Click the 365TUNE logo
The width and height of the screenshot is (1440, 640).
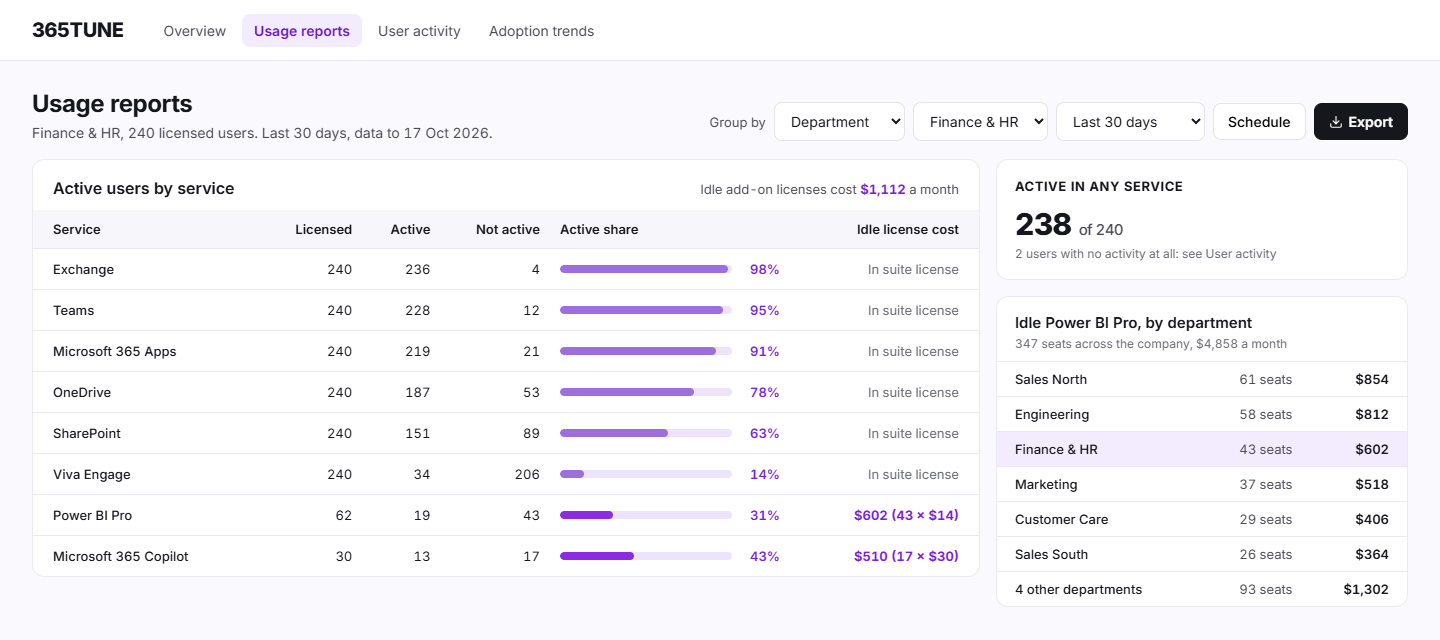(x=78, y=30)
